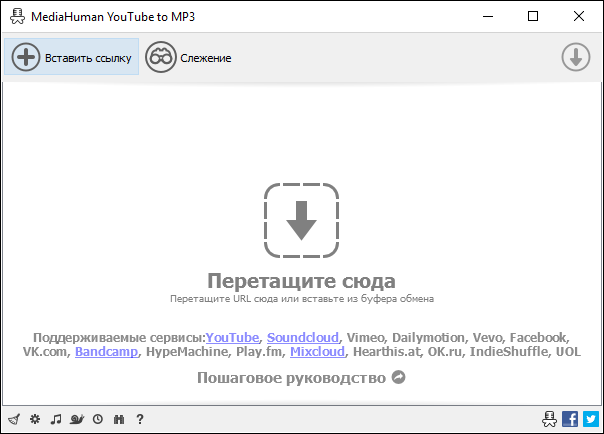Click the dashed drop-zone arrow box
The image size is (604, 434).
pos(301,220)
